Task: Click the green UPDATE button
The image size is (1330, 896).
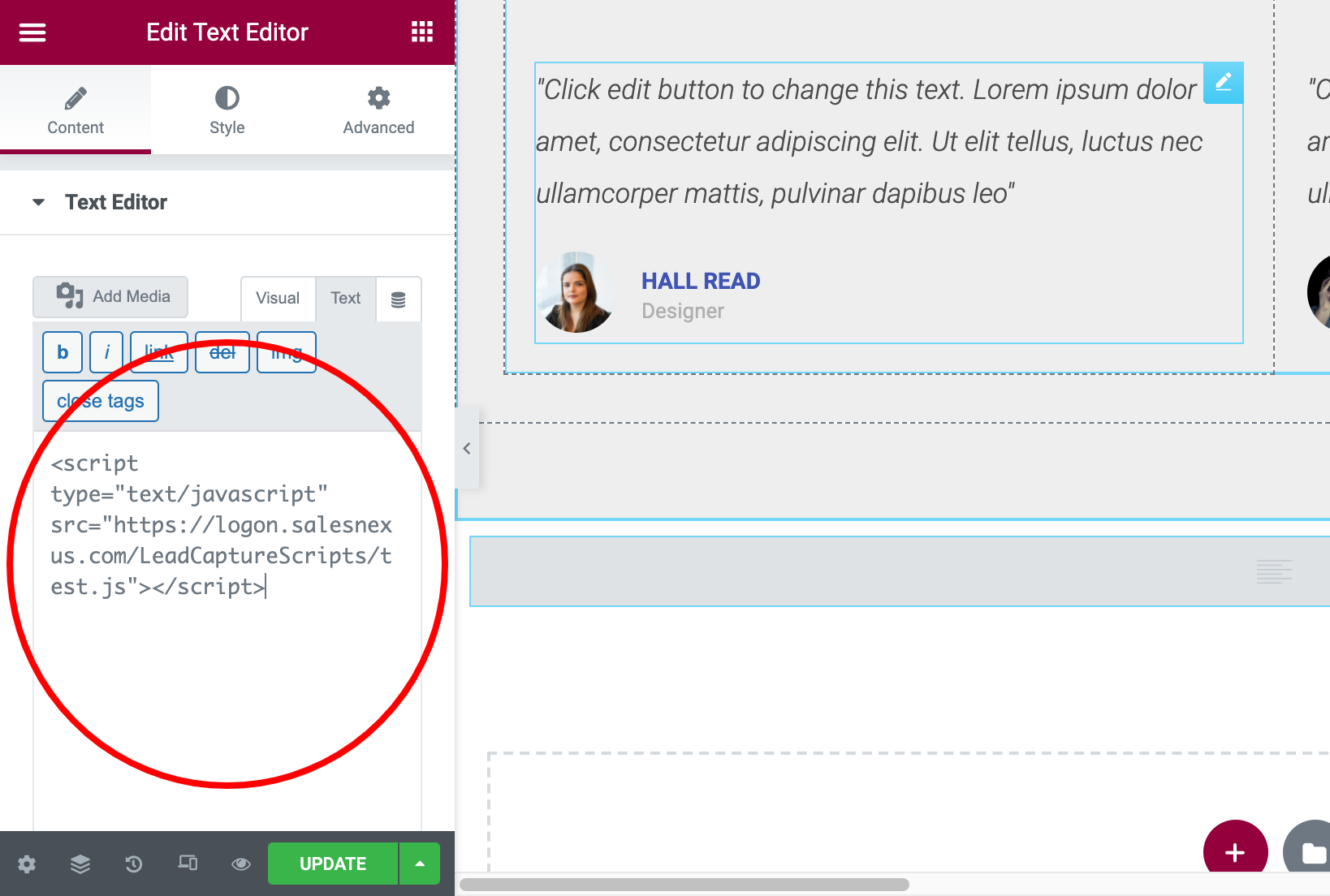Action: tap(333, 864)
